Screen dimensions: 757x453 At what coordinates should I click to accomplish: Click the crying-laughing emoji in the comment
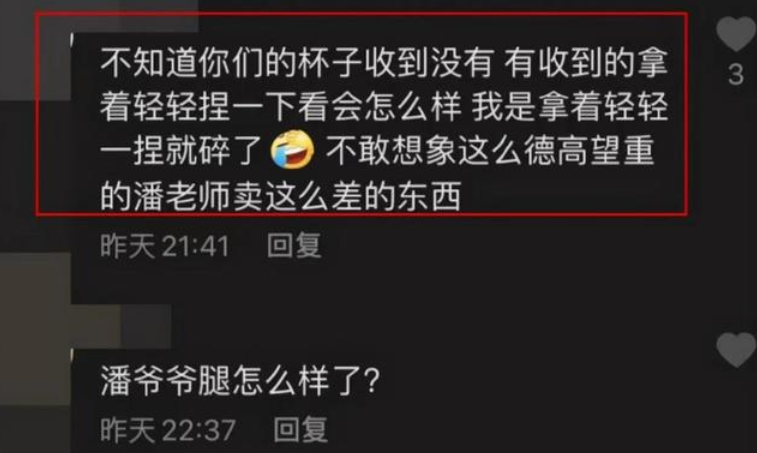point(293,150)
